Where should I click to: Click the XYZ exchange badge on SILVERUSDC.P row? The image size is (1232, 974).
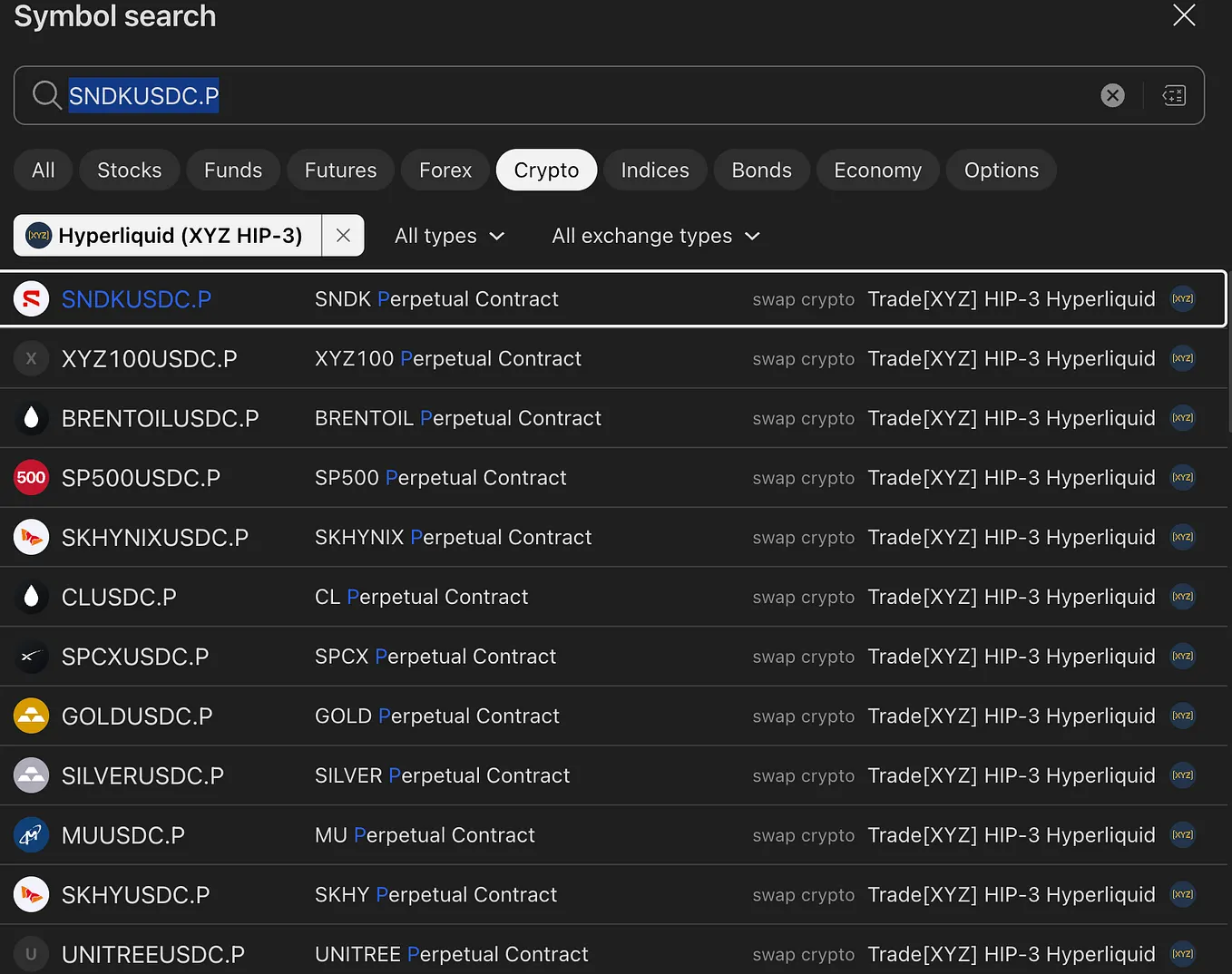1183,775
